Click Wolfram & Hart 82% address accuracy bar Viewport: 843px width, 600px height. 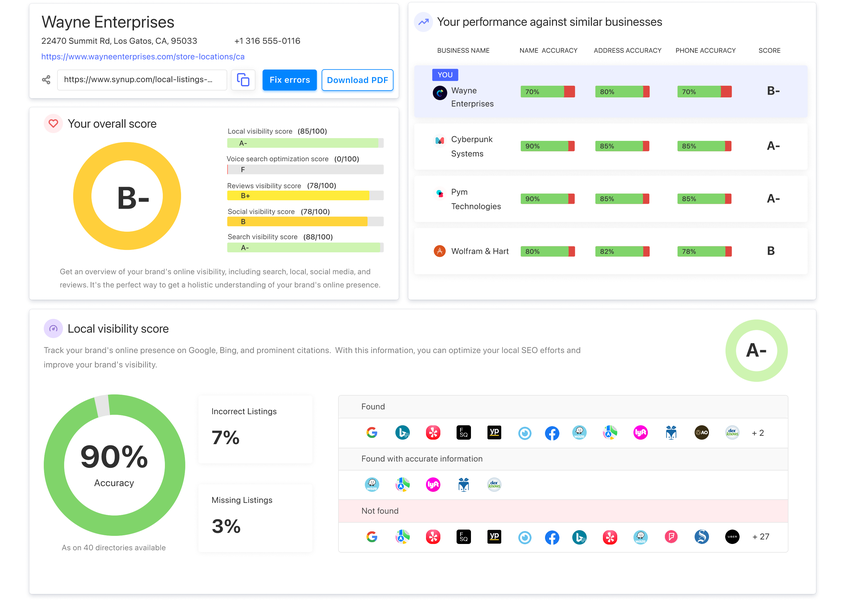point(622,251)
